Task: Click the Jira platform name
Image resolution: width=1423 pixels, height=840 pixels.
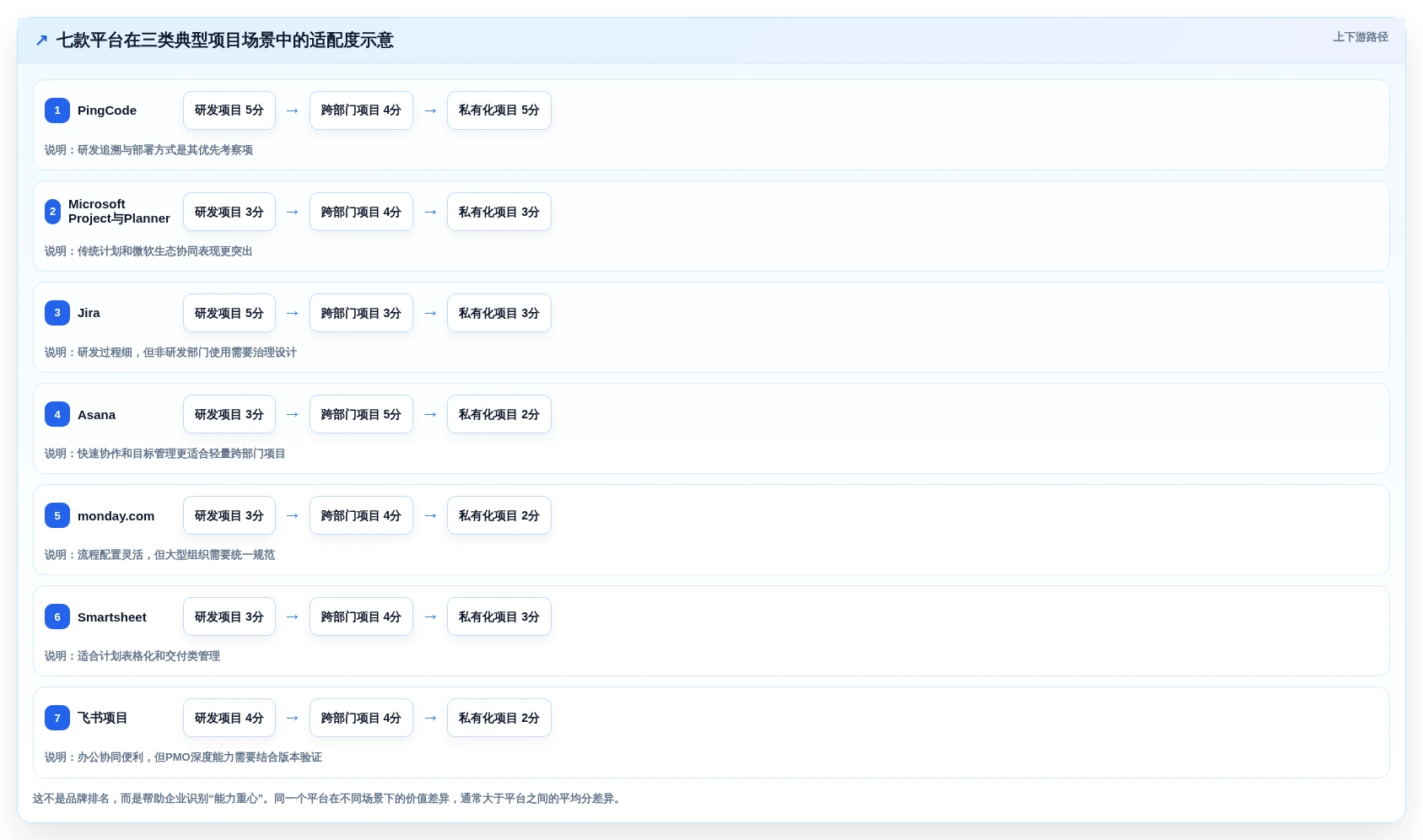Action: coord(89,313)
